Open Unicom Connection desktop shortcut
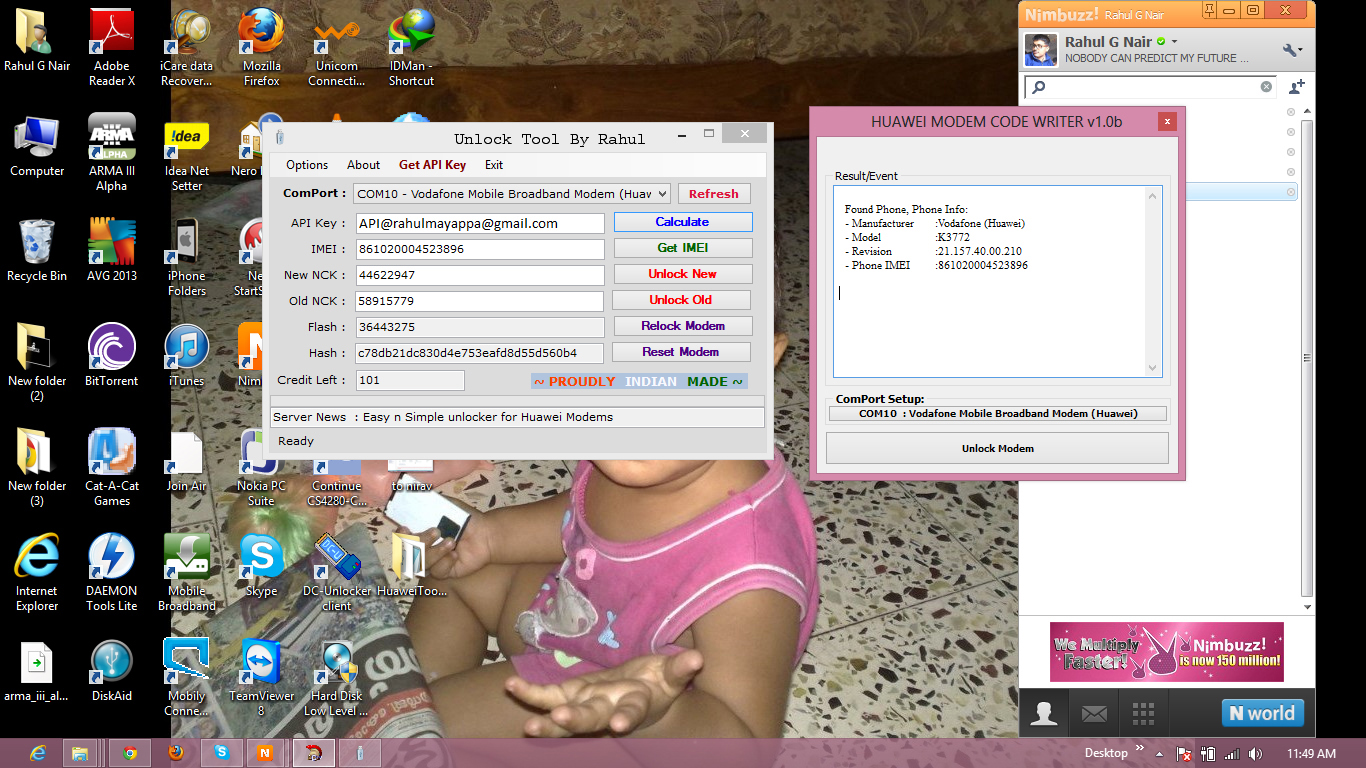The width and height of the screenshot is (1366, 768). tap(336, 47)
